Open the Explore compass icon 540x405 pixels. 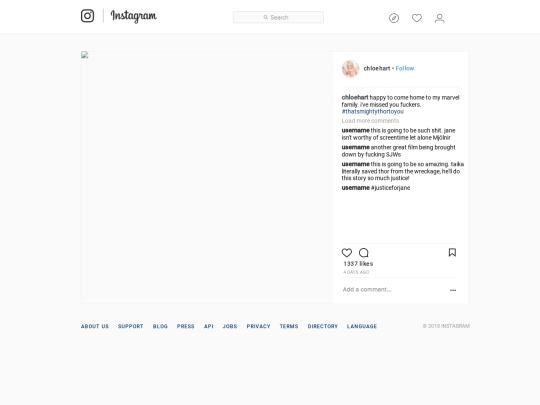click(x=394, y=18)
